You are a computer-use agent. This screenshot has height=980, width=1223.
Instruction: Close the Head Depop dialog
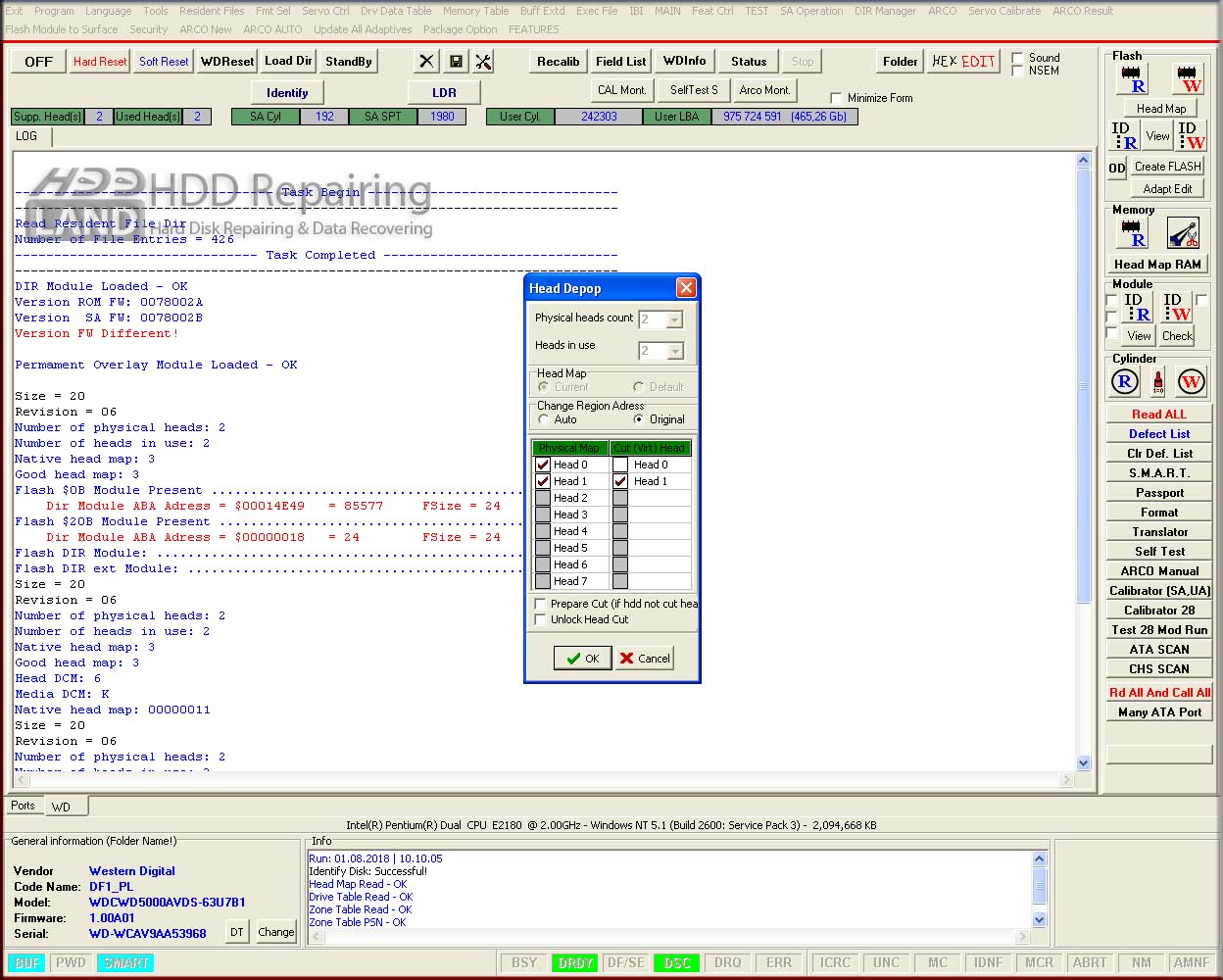(x=686, y=287)
